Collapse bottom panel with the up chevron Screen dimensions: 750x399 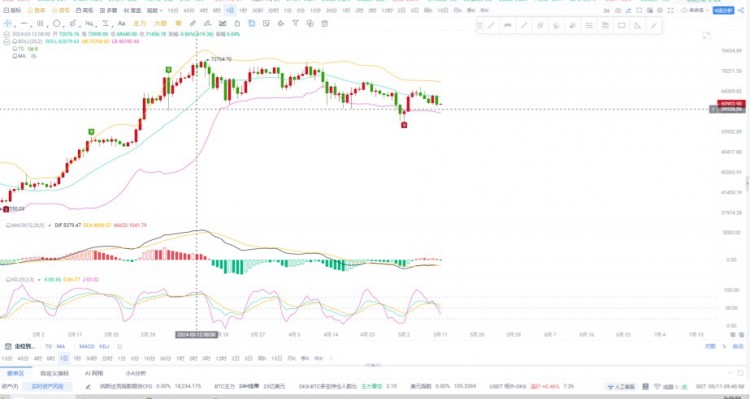(x=730, y=373)
